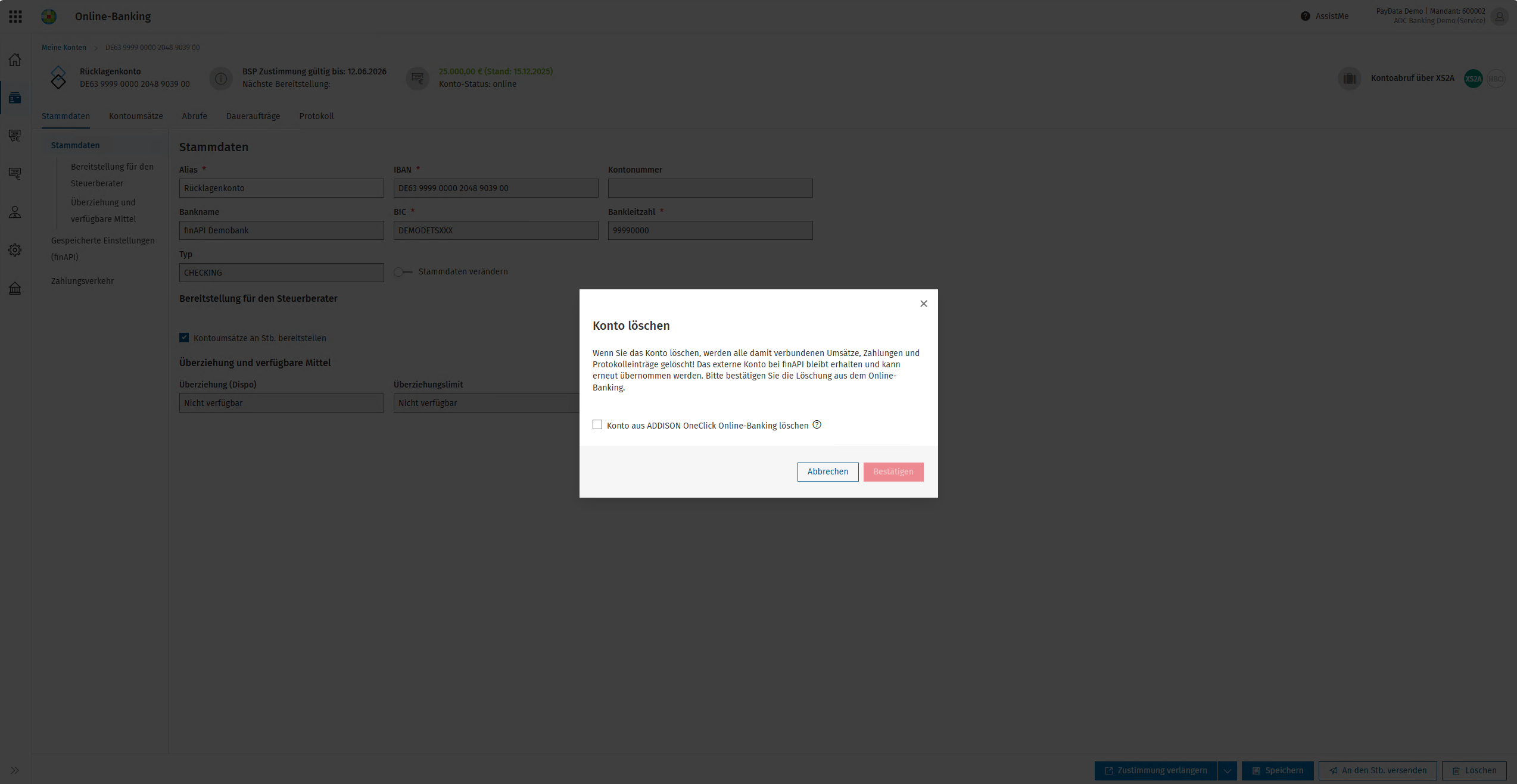The width and height of the screenshot is (1517, 784).
Task: Open the Protokoll tab
Action: (316, 116)
